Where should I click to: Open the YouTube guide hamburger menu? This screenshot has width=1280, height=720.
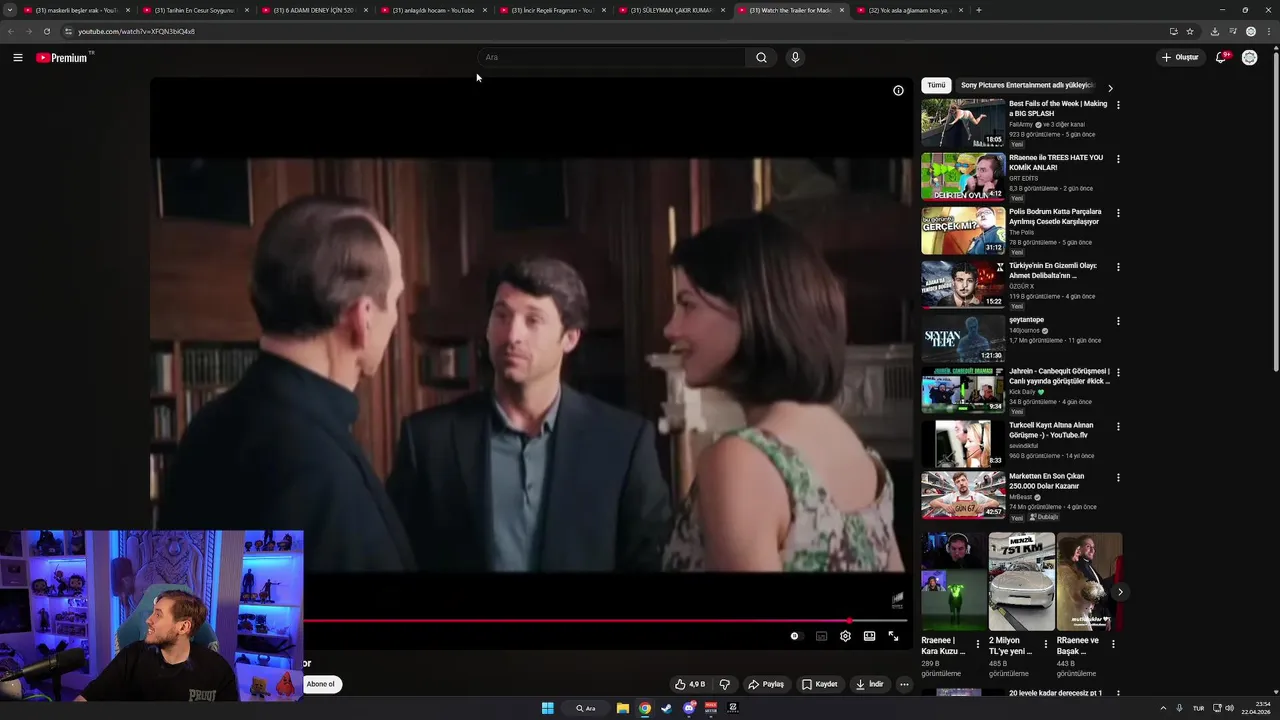coord(18,58)
